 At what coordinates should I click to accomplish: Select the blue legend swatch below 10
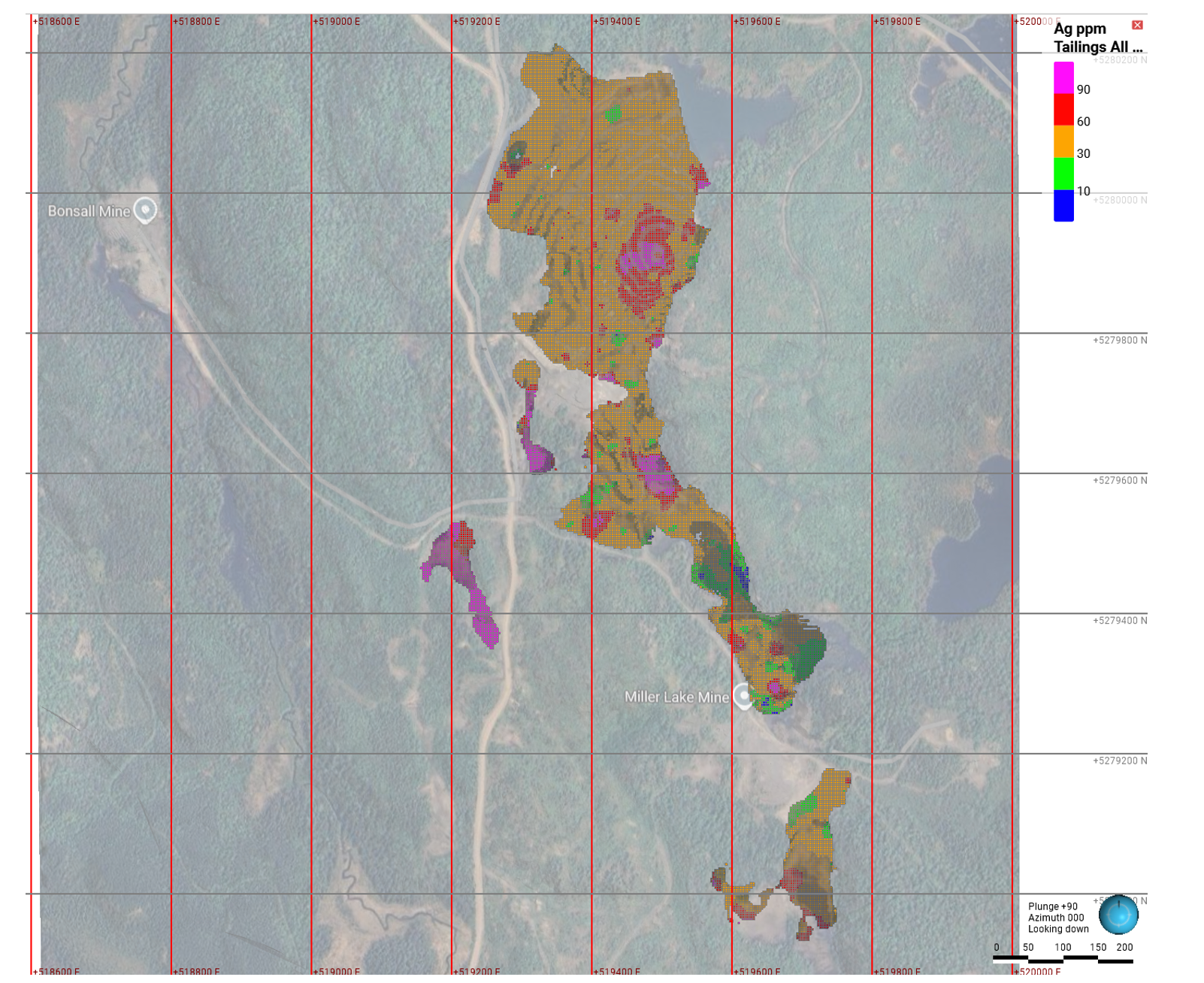1063,206
